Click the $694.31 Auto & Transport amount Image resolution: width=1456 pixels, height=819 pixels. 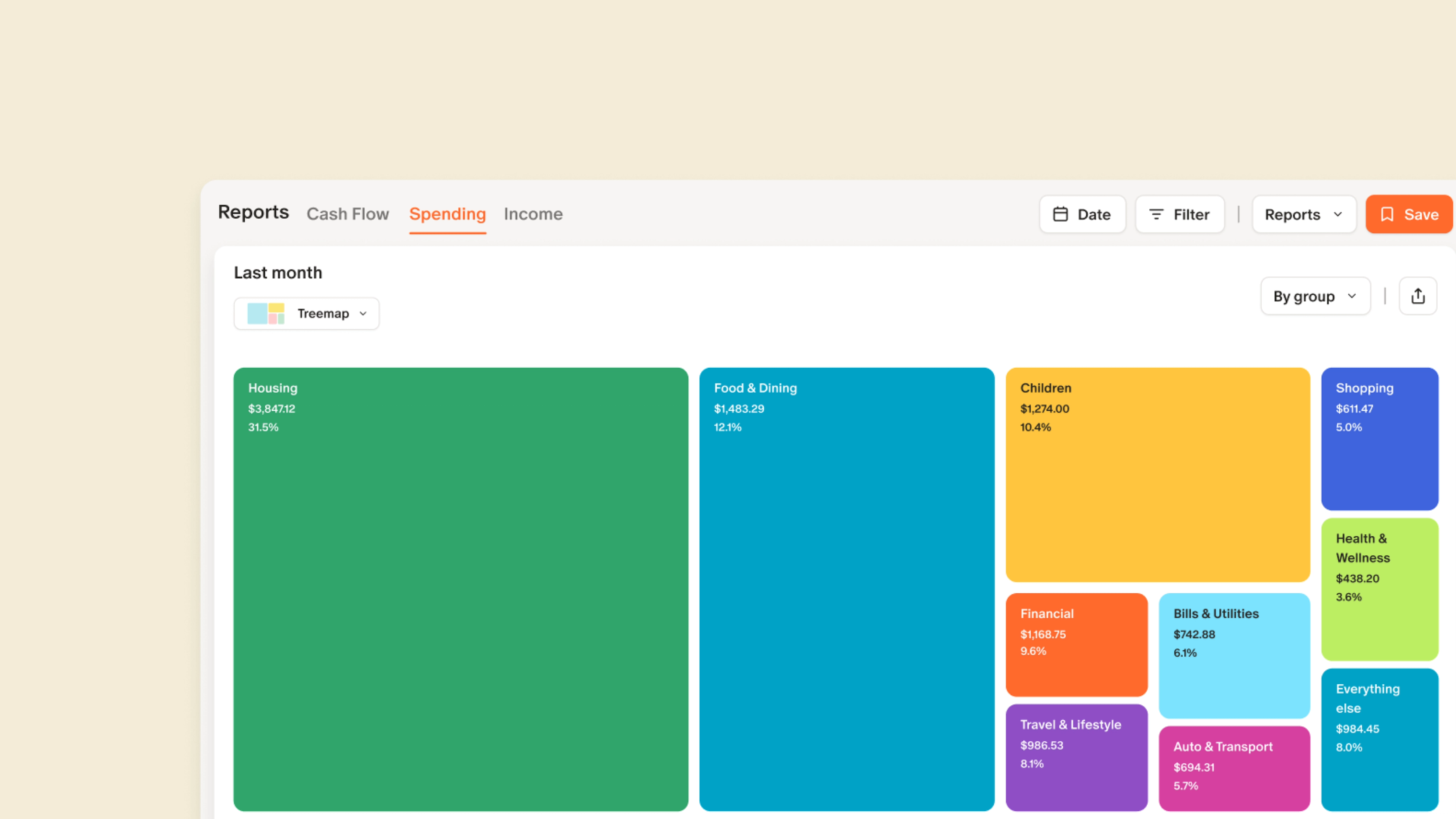click(x=1194, y=767)
